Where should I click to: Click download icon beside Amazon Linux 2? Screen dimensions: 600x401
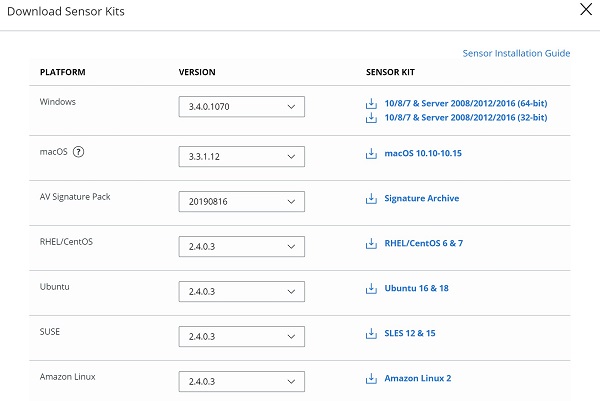pos(371,379)
